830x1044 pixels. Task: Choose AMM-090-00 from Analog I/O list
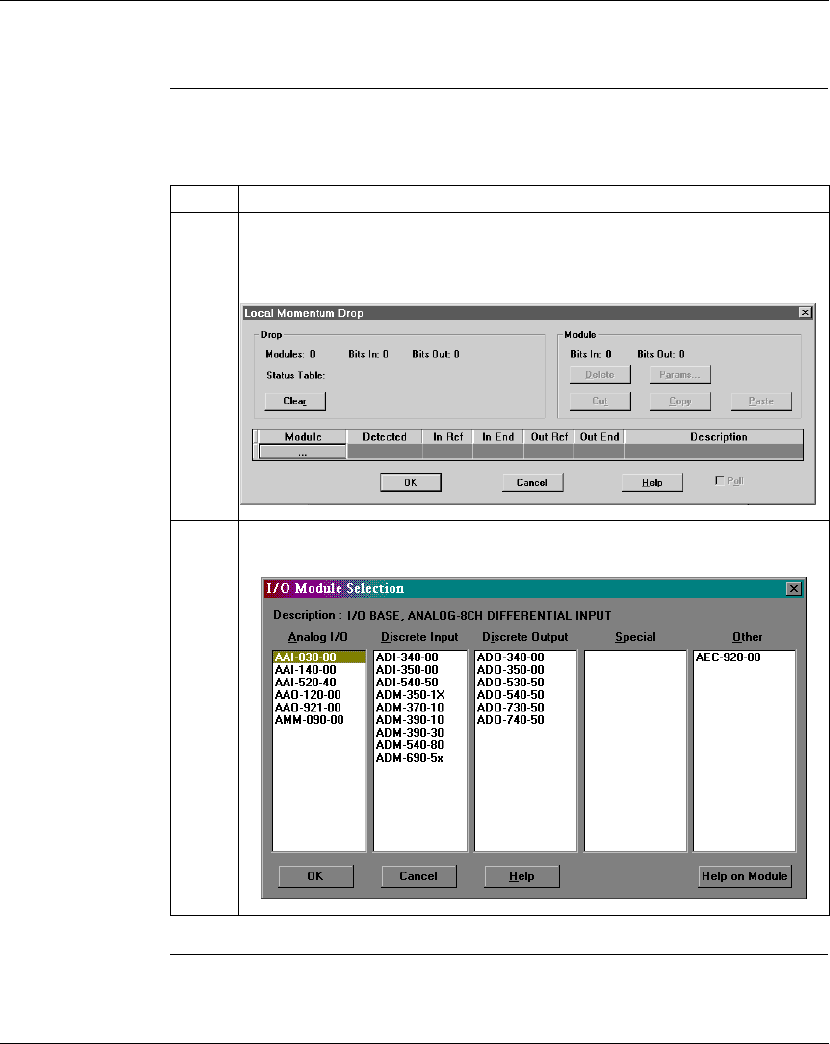[308, 719]
